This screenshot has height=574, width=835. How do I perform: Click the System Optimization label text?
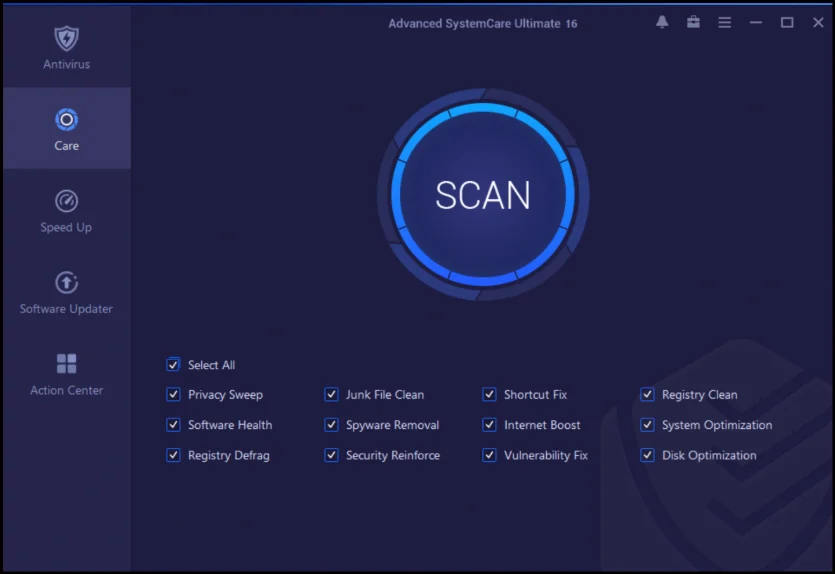click(717, 425)
